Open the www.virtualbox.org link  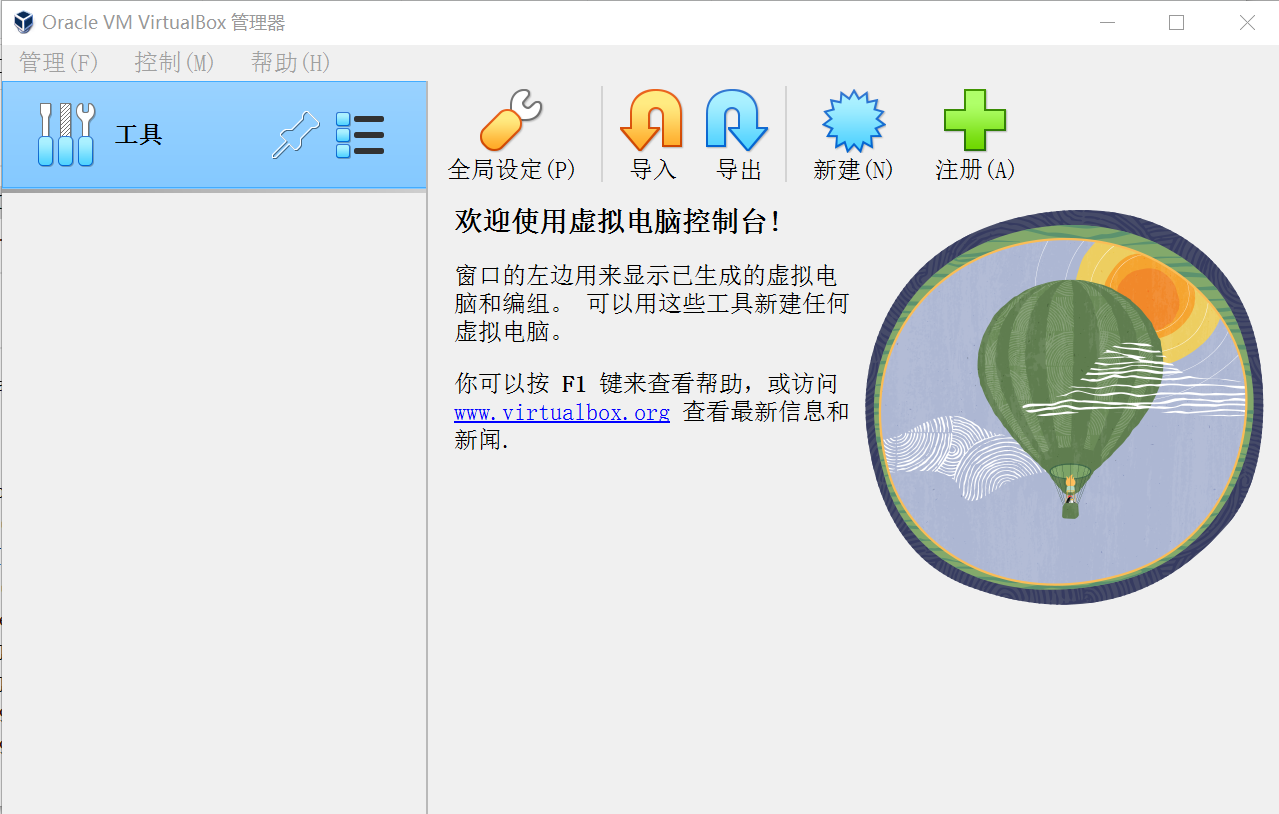[x=562, y=412]
